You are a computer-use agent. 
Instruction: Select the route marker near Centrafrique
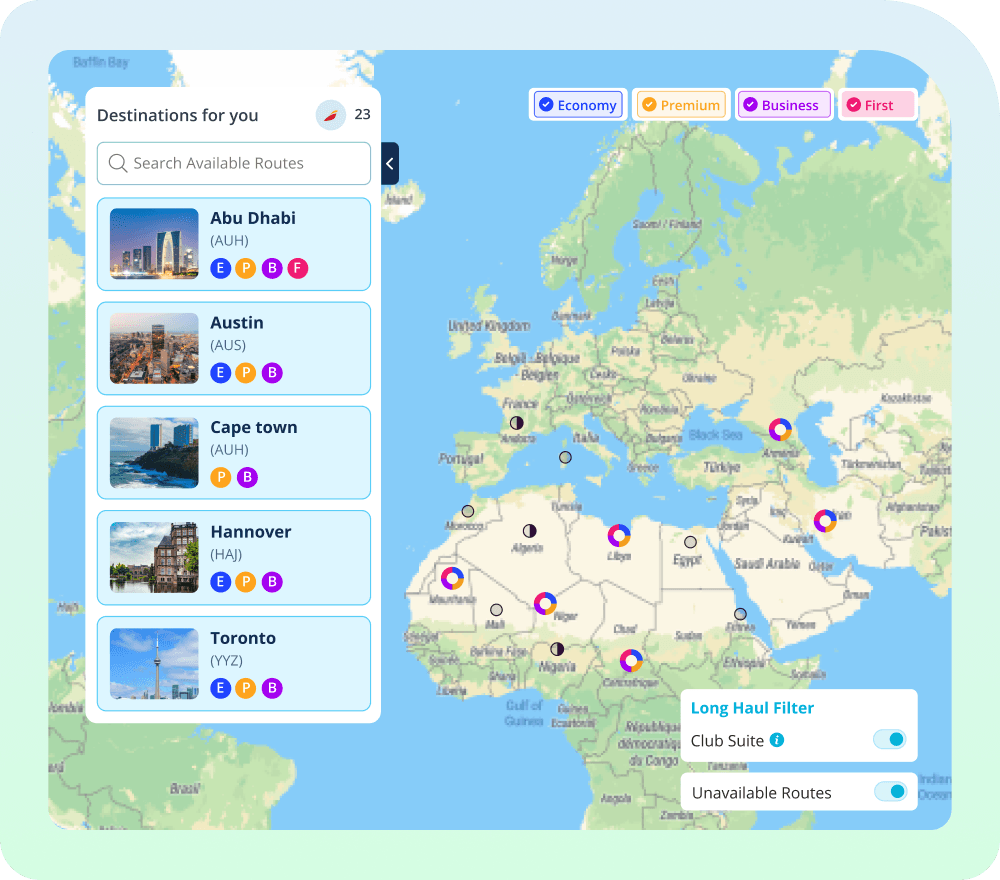[631, 661]
